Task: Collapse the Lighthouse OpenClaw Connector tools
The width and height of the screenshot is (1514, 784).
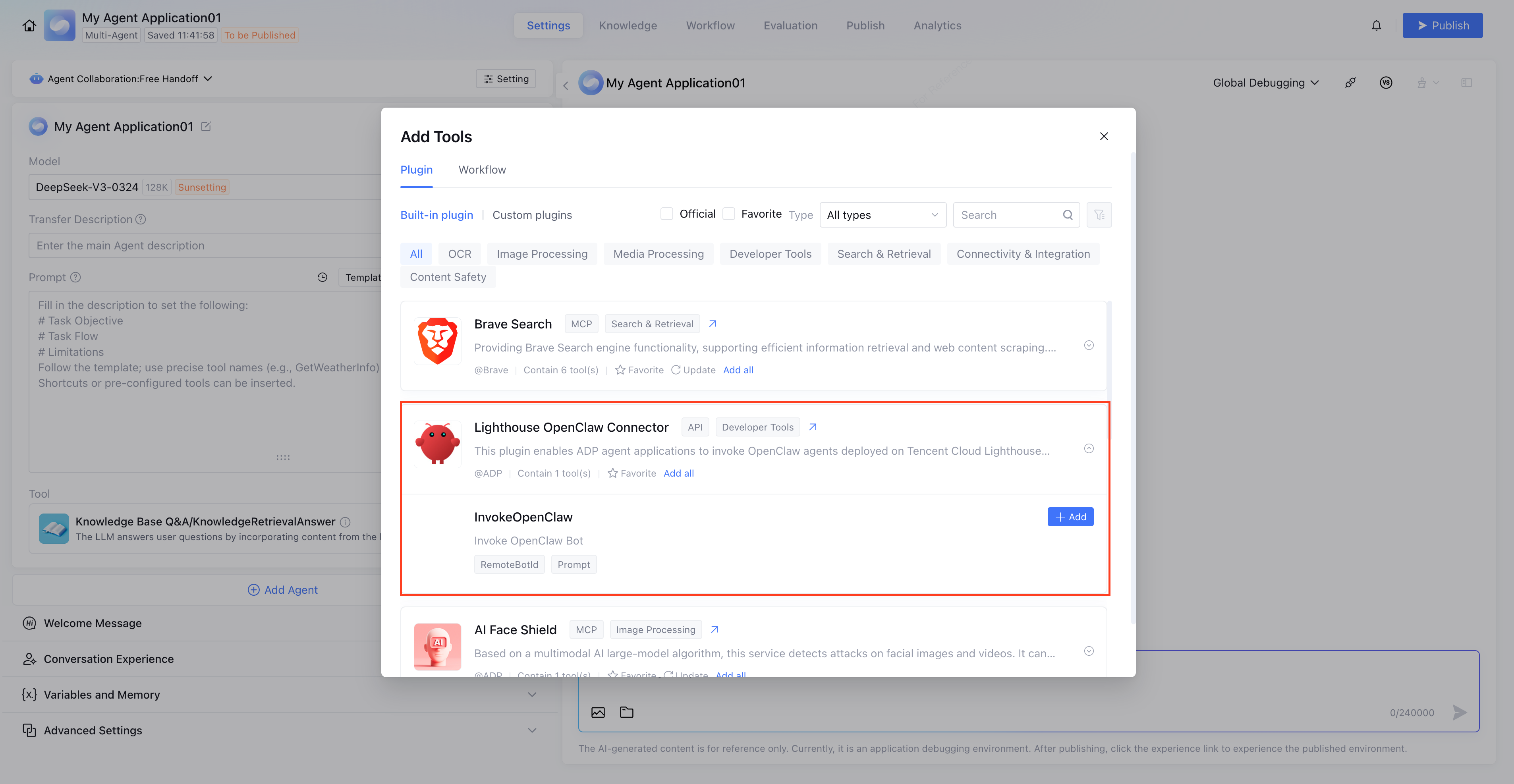Action: coord(1089,448)
